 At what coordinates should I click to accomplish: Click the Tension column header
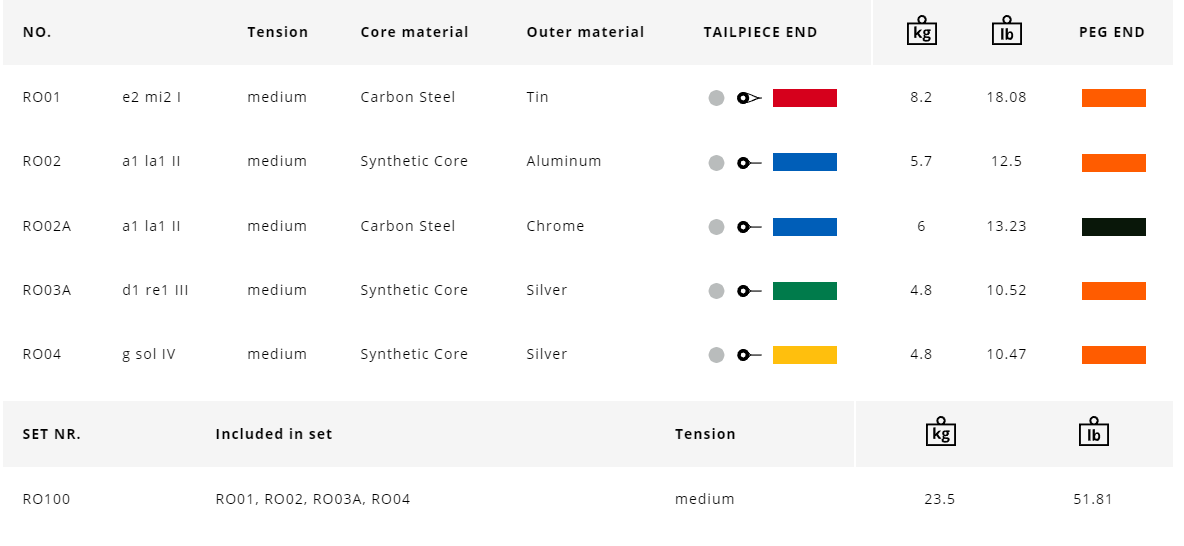(x=278, y=32)
